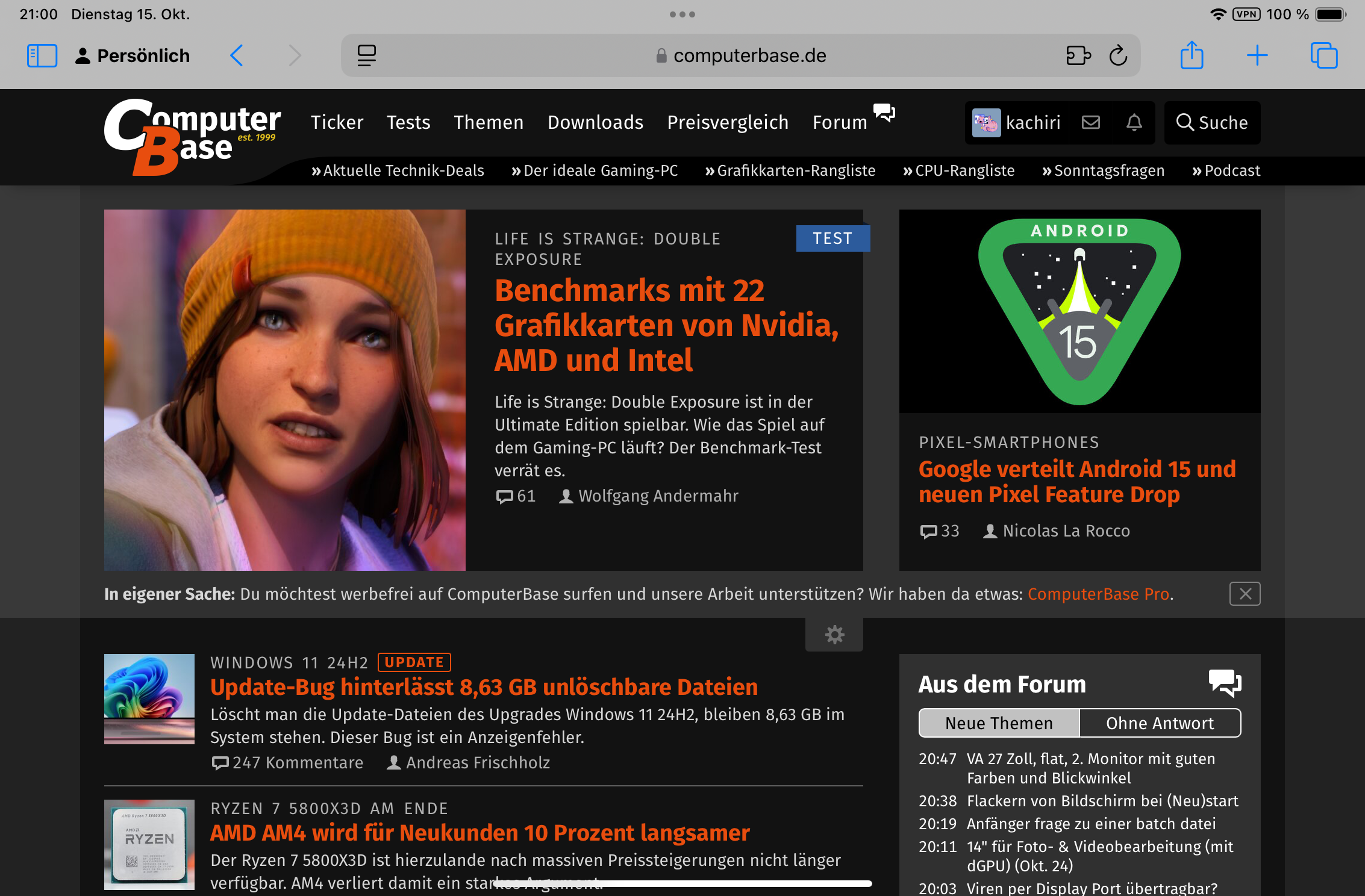Select the Tests menu item
Viewport: 1365px width, 896px height.
408,122
